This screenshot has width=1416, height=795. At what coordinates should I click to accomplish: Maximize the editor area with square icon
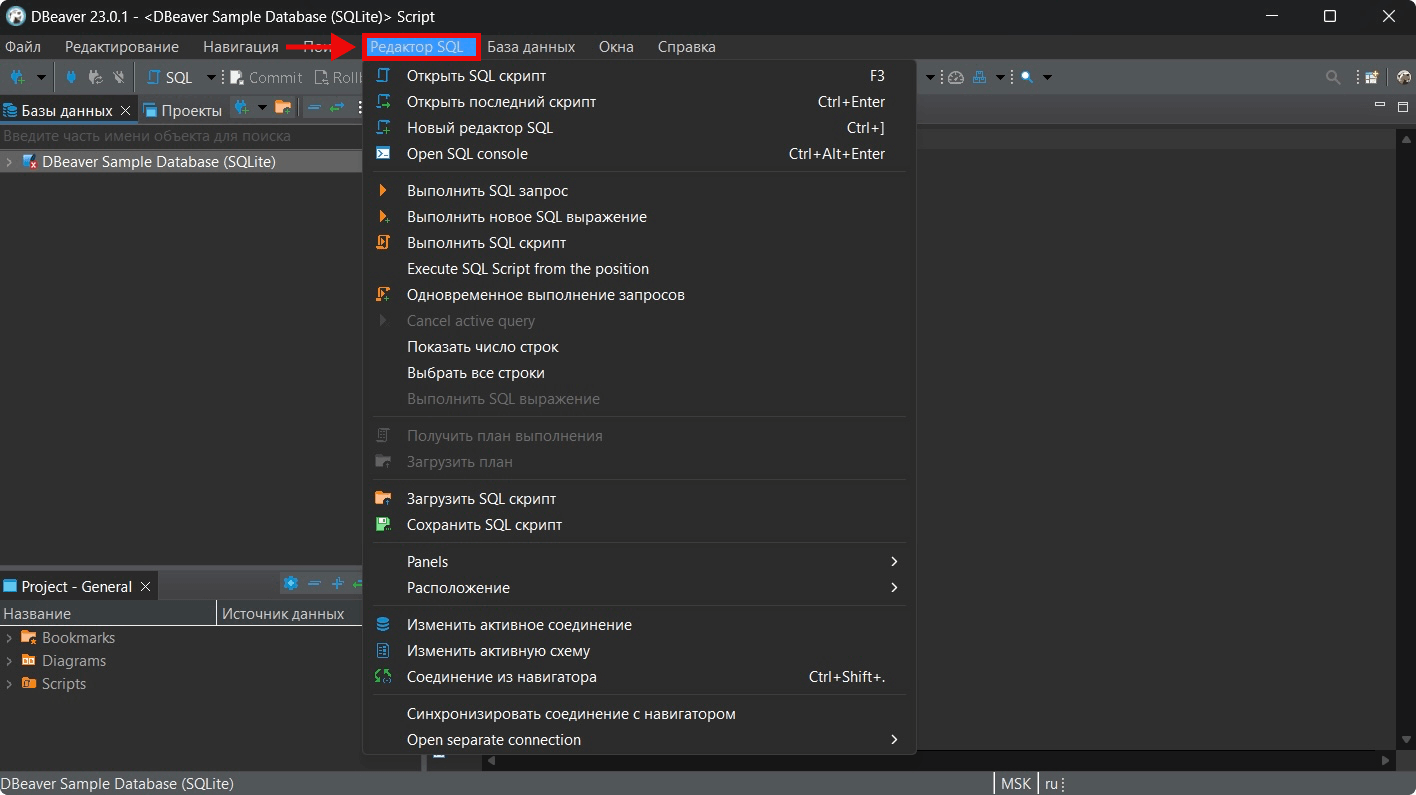click(1402, 106)
